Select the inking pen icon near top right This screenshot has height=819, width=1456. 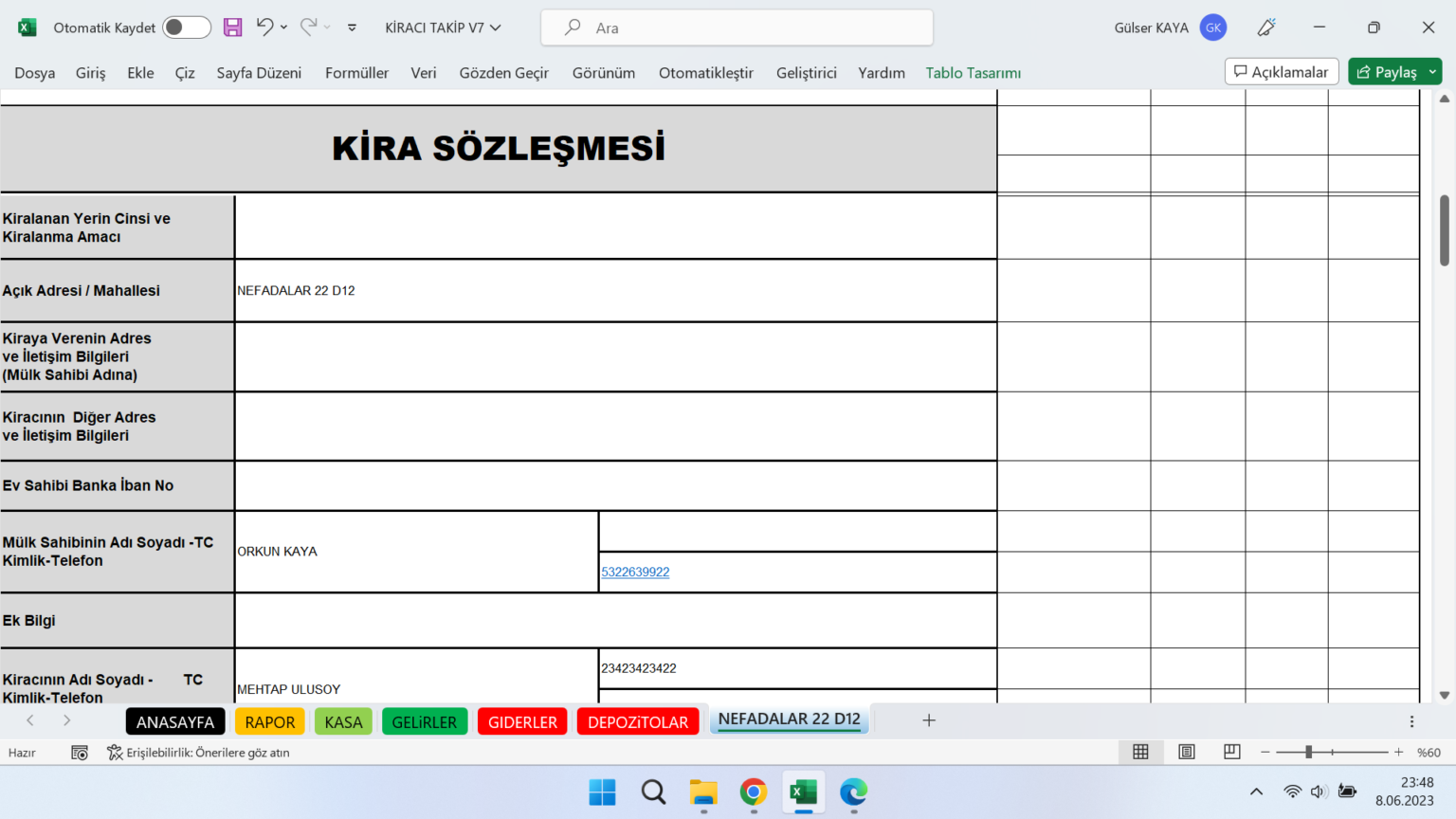pyautogui.click(x=1265, y=27)
